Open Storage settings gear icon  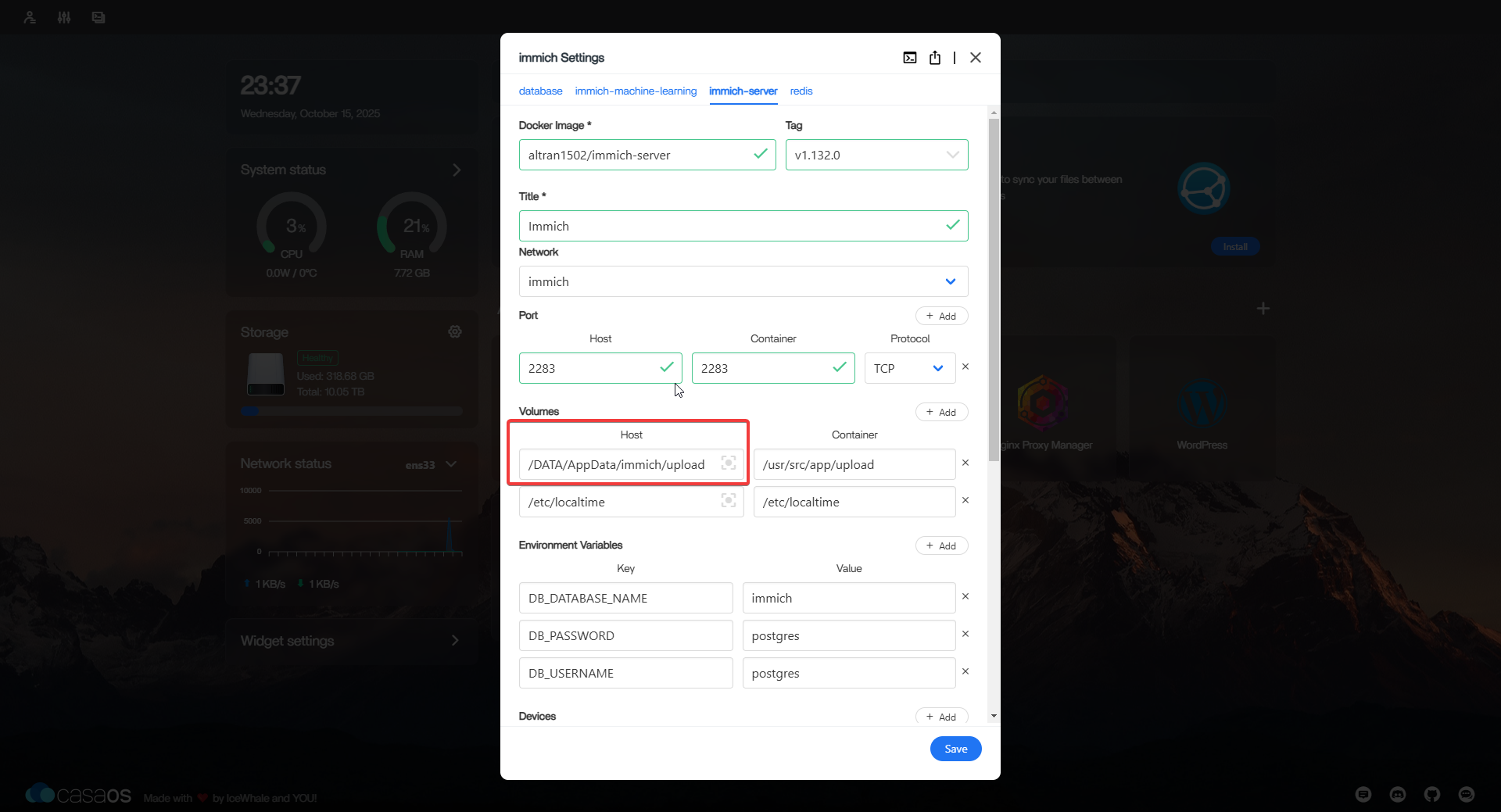click(x=455, y=332)
